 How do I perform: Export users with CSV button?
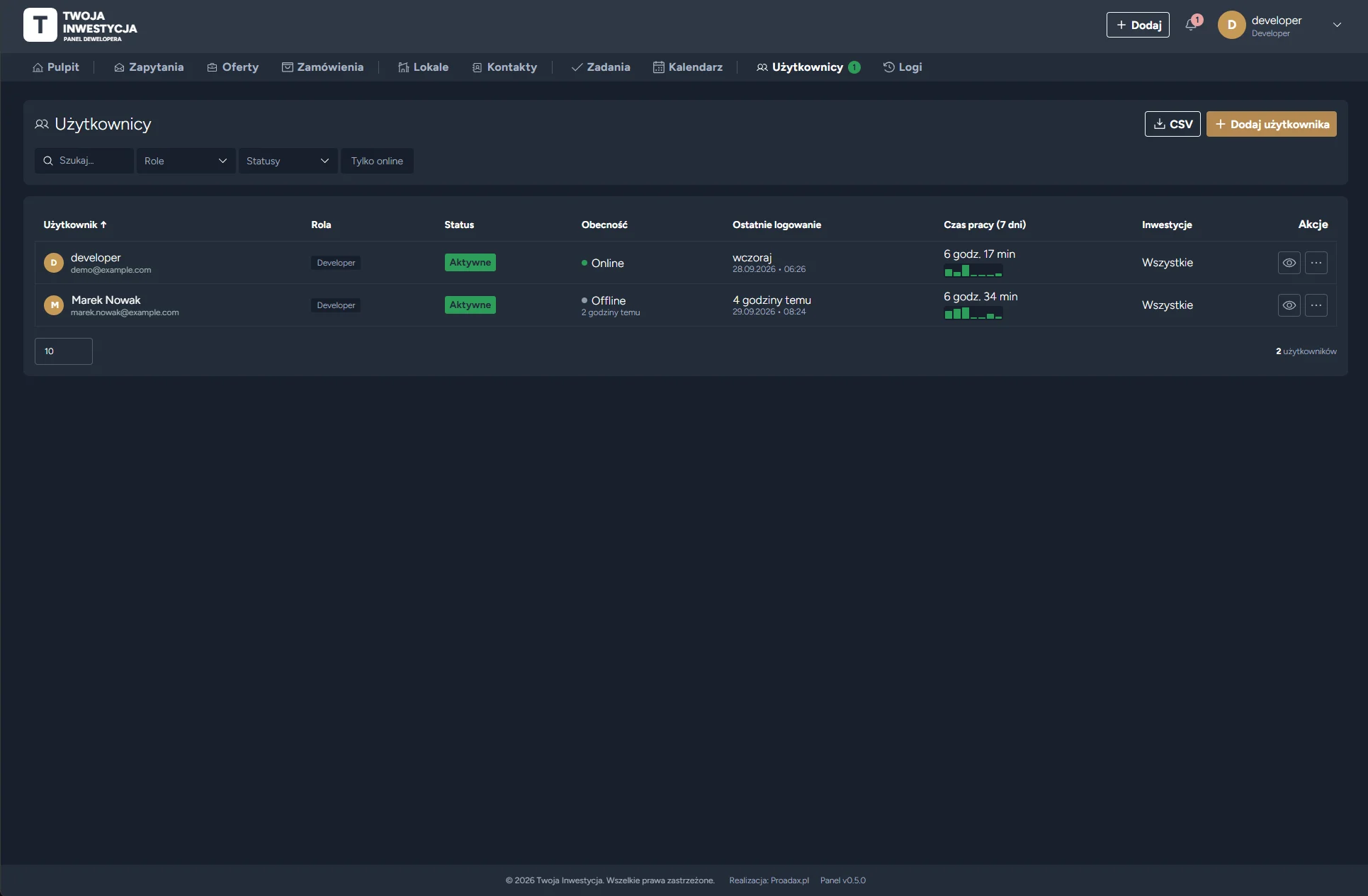[x=1172, y=124]
